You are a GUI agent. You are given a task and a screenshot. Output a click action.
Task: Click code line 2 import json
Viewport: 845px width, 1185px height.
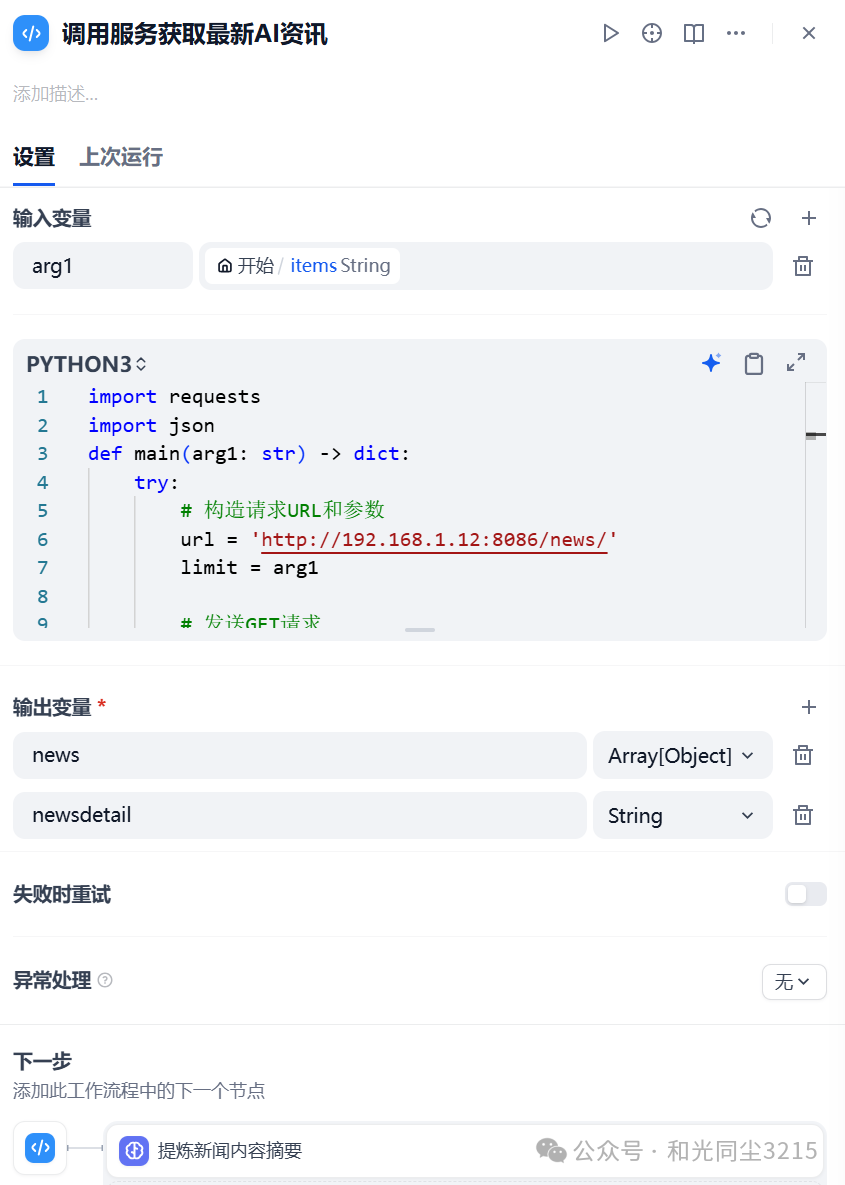151,425
